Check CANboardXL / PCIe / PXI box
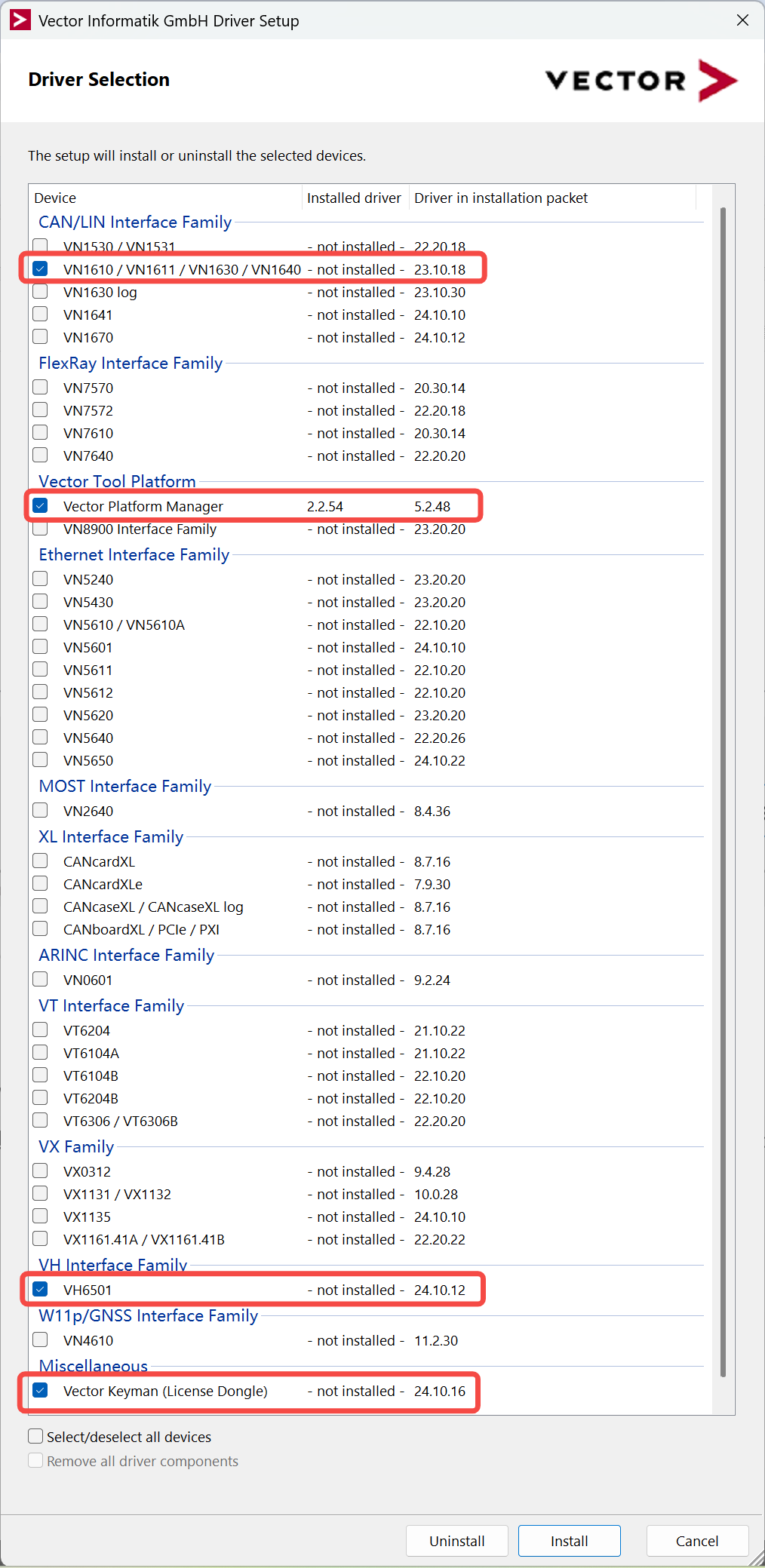 click(x=41, y=928)
